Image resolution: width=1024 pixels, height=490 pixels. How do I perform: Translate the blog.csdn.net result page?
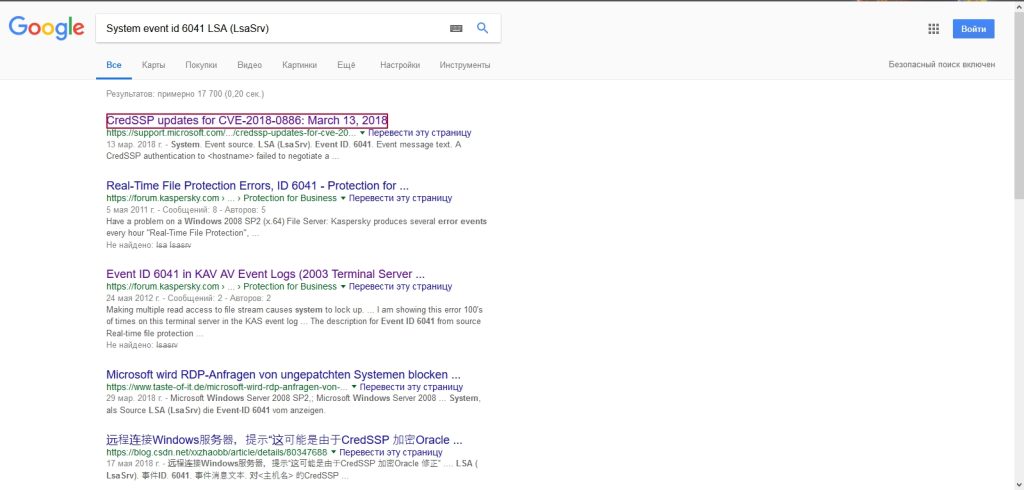(x=391, y=452)
